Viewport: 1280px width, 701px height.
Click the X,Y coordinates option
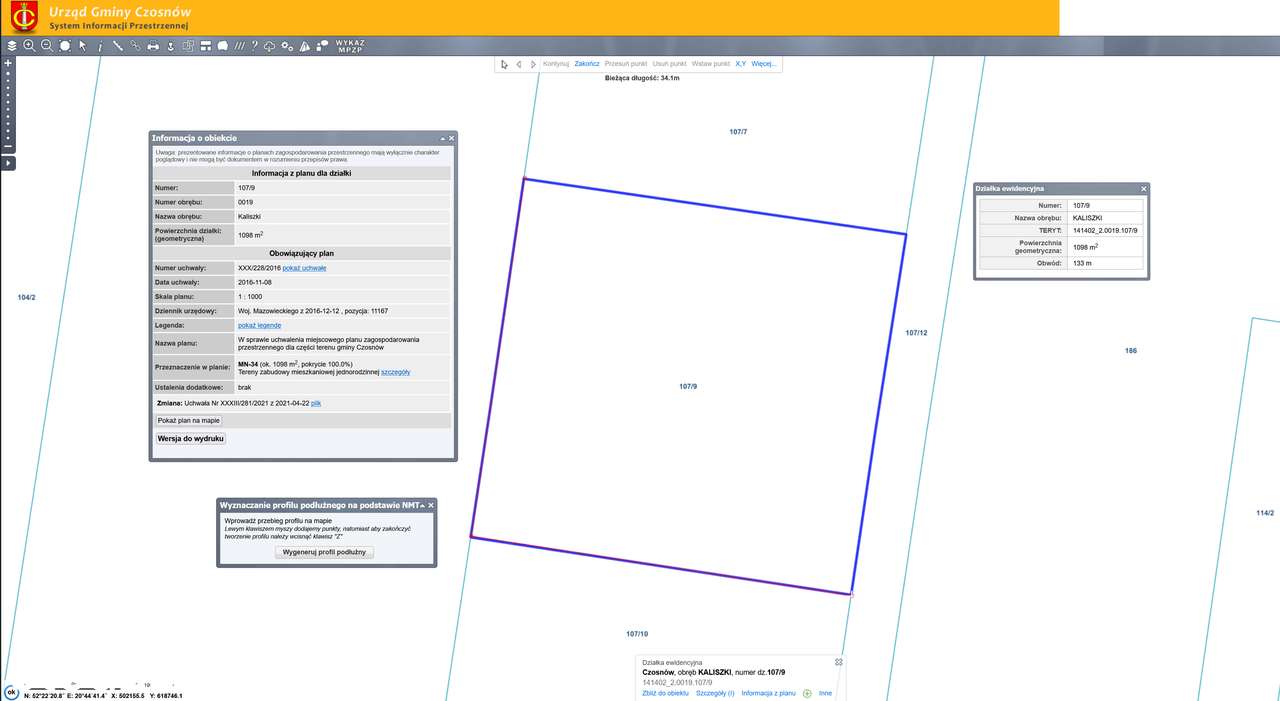click(x=741, y=64)
